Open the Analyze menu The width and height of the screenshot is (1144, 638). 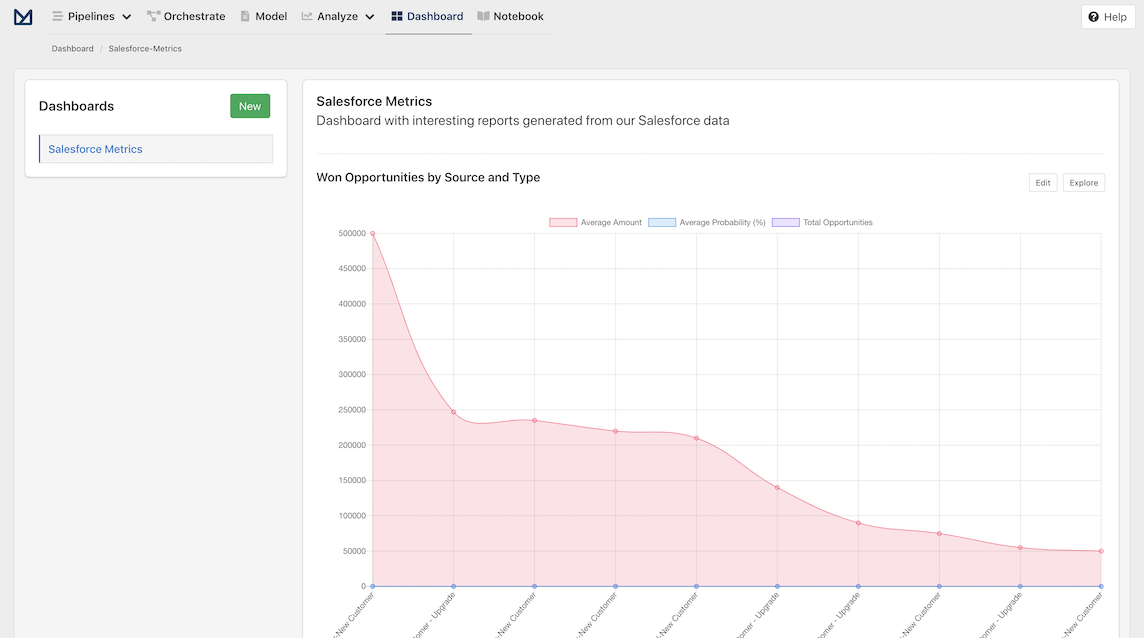338,16
